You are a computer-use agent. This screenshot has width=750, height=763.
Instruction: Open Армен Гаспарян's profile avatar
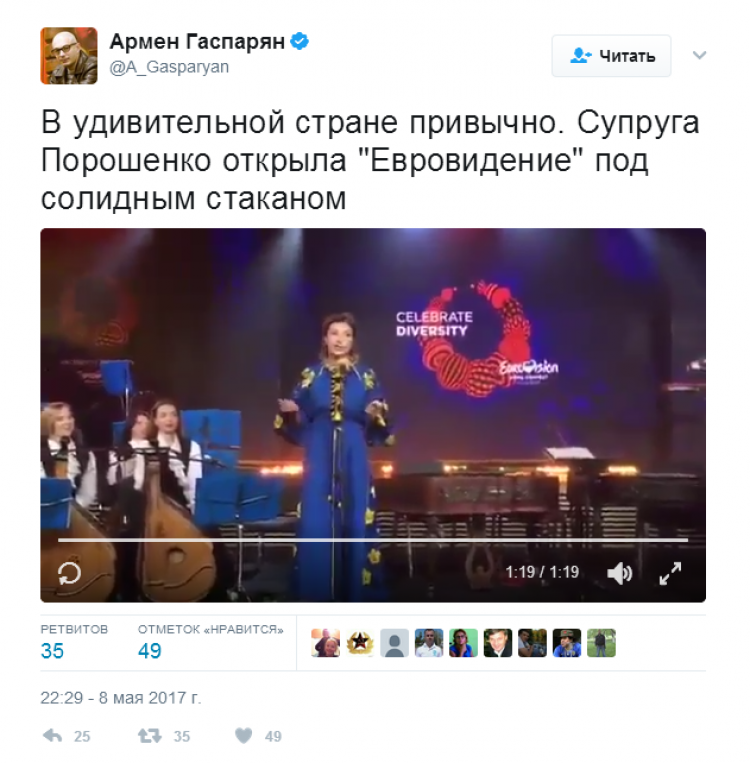[69, 56]
